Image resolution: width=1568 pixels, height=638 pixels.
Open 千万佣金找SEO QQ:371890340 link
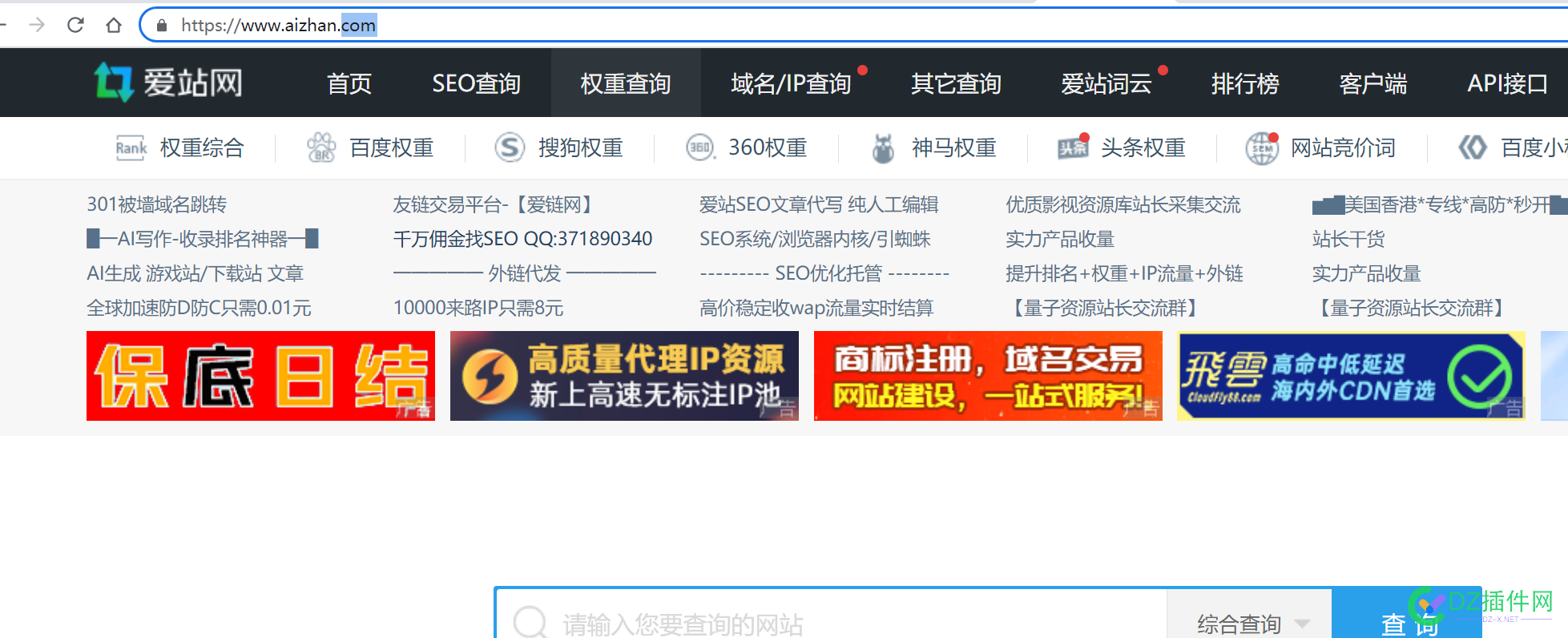click(523, 239)
